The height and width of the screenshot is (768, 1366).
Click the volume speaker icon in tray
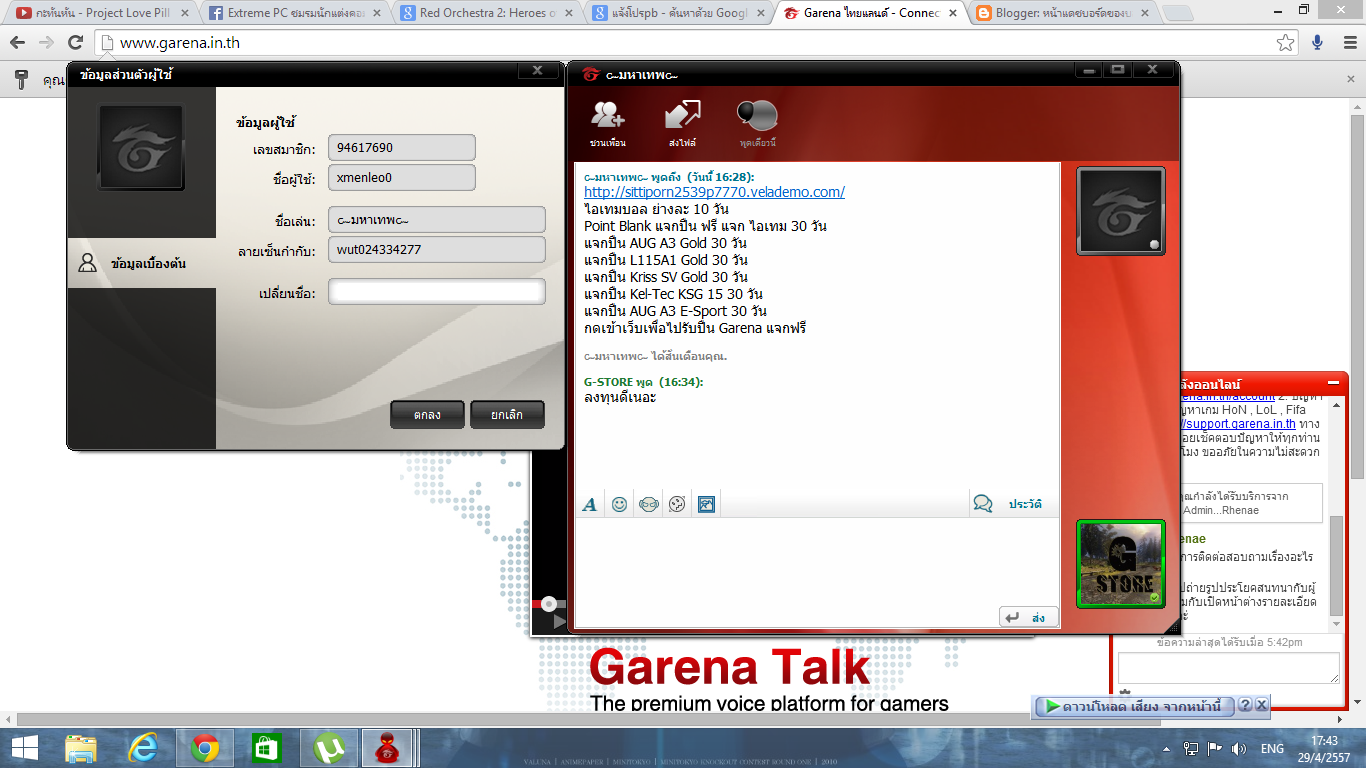(1240, 748)
